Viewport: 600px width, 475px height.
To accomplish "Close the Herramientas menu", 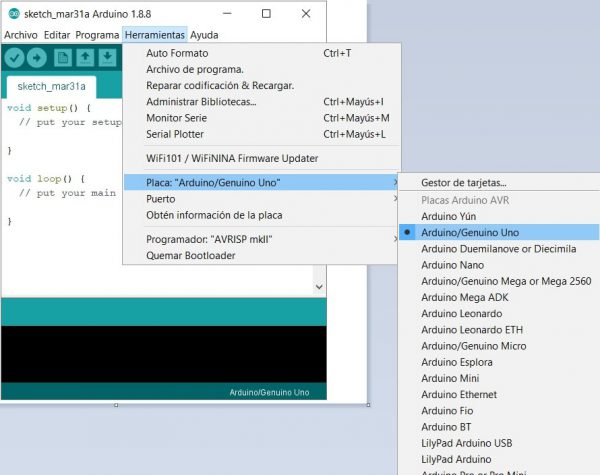I will [155, 35].
